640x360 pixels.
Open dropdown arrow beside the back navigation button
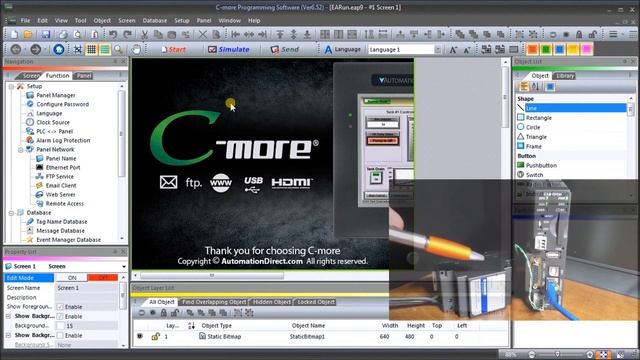tap(25, 50)
